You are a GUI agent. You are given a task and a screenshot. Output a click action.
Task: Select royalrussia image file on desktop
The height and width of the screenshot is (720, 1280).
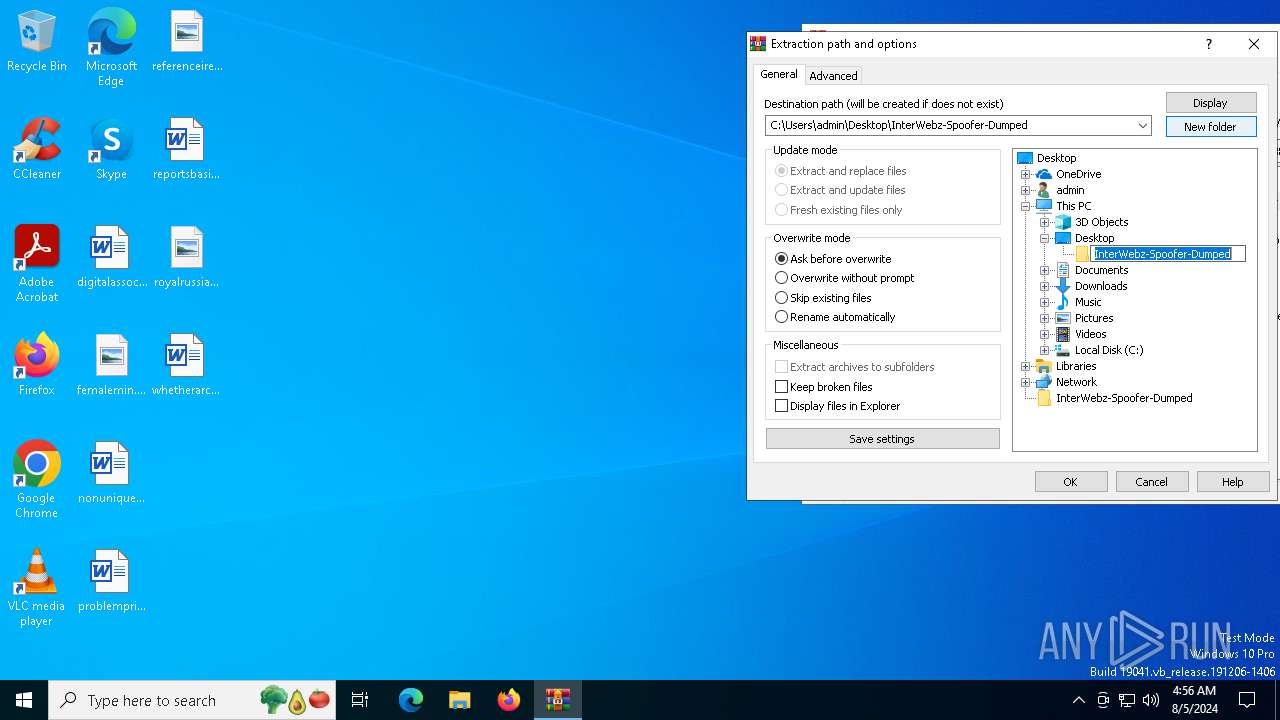point(186,257)
